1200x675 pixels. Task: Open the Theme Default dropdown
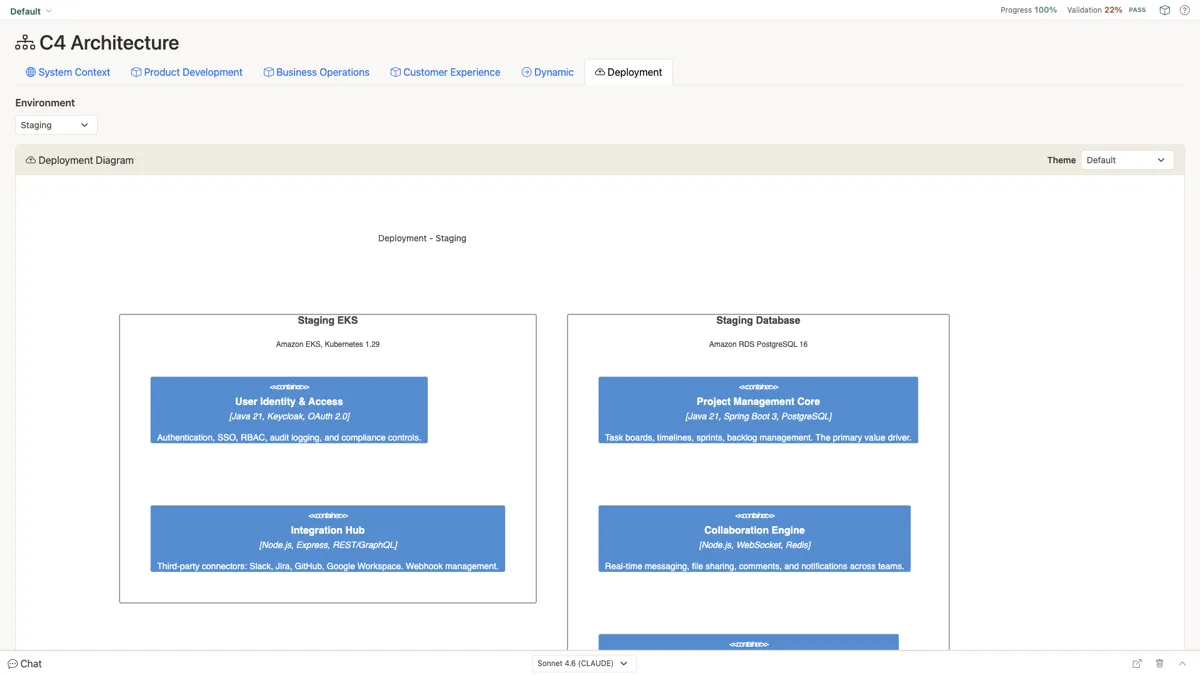pos(1127,160)
